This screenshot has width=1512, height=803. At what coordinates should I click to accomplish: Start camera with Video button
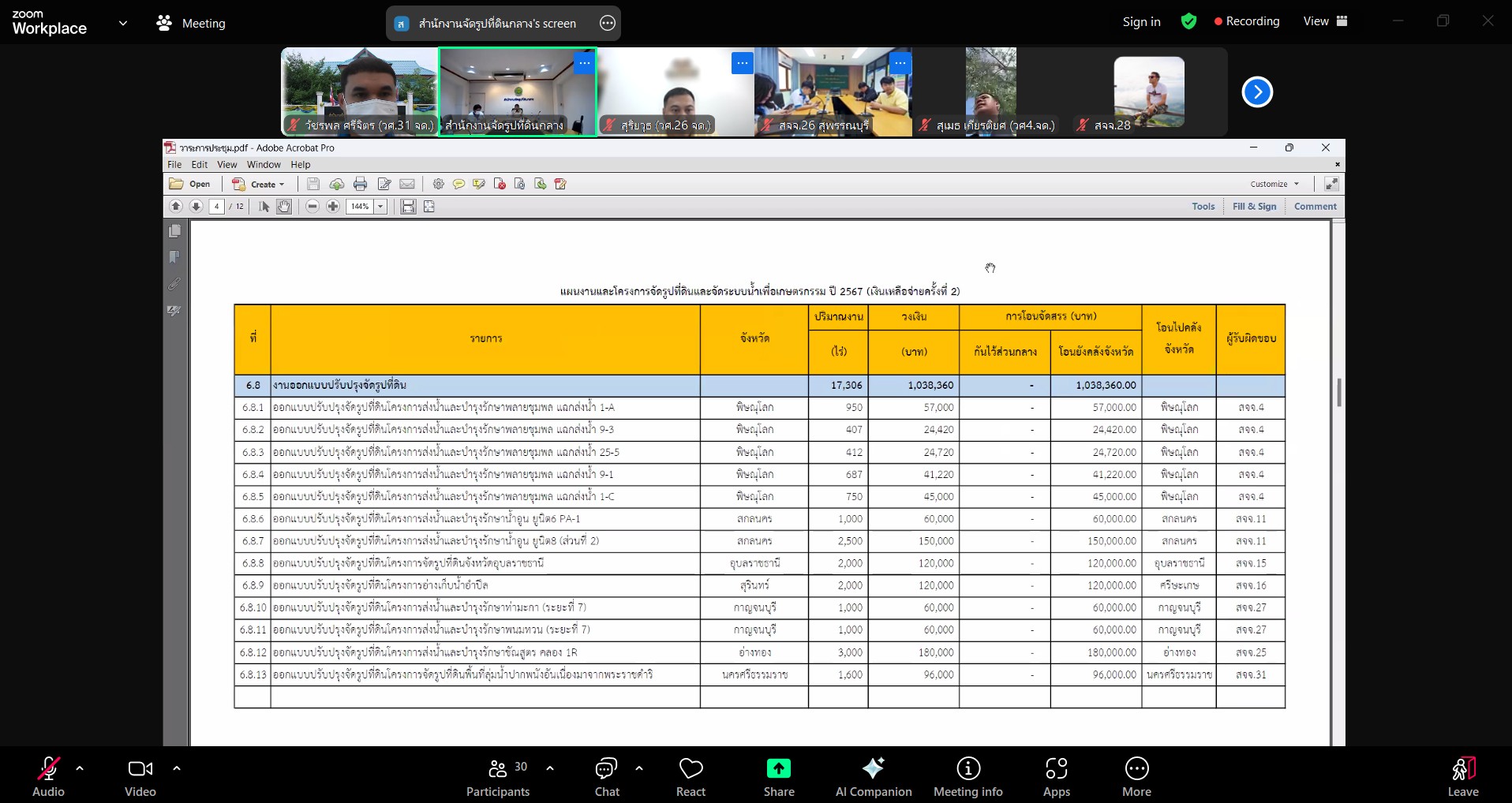click(x=140, y=777)
